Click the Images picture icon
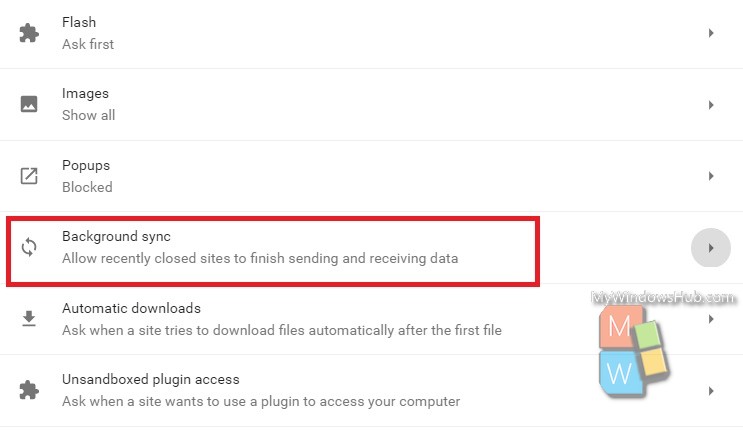Screen dimensions: 743x431 [x=29, y=104]
